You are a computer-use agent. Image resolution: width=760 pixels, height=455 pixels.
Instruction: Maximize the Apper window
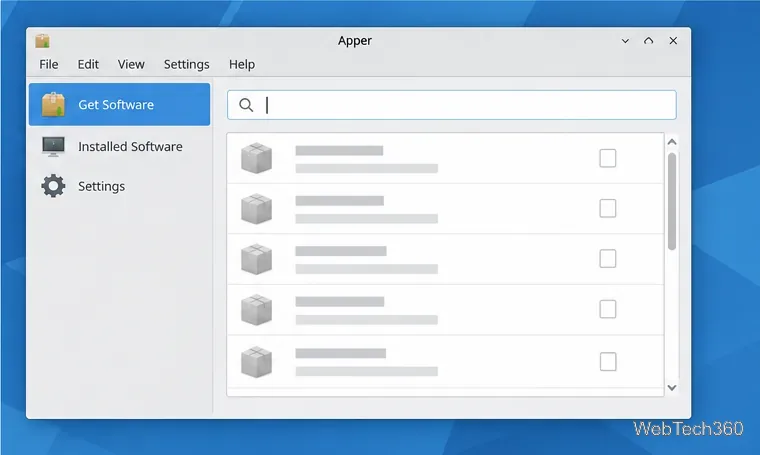649,41
